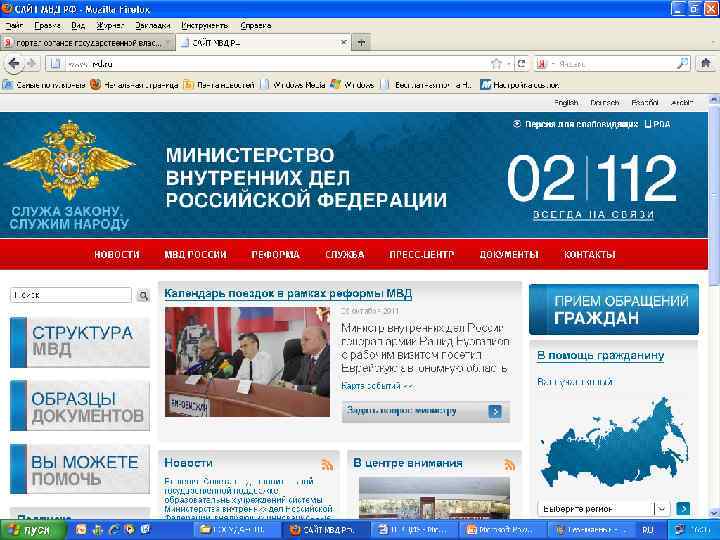Click the ВЫ МОЖЕТЕ ПОМОЧЬ banner button
Viewport: 720px width, 540px height.
pos(80,469)
